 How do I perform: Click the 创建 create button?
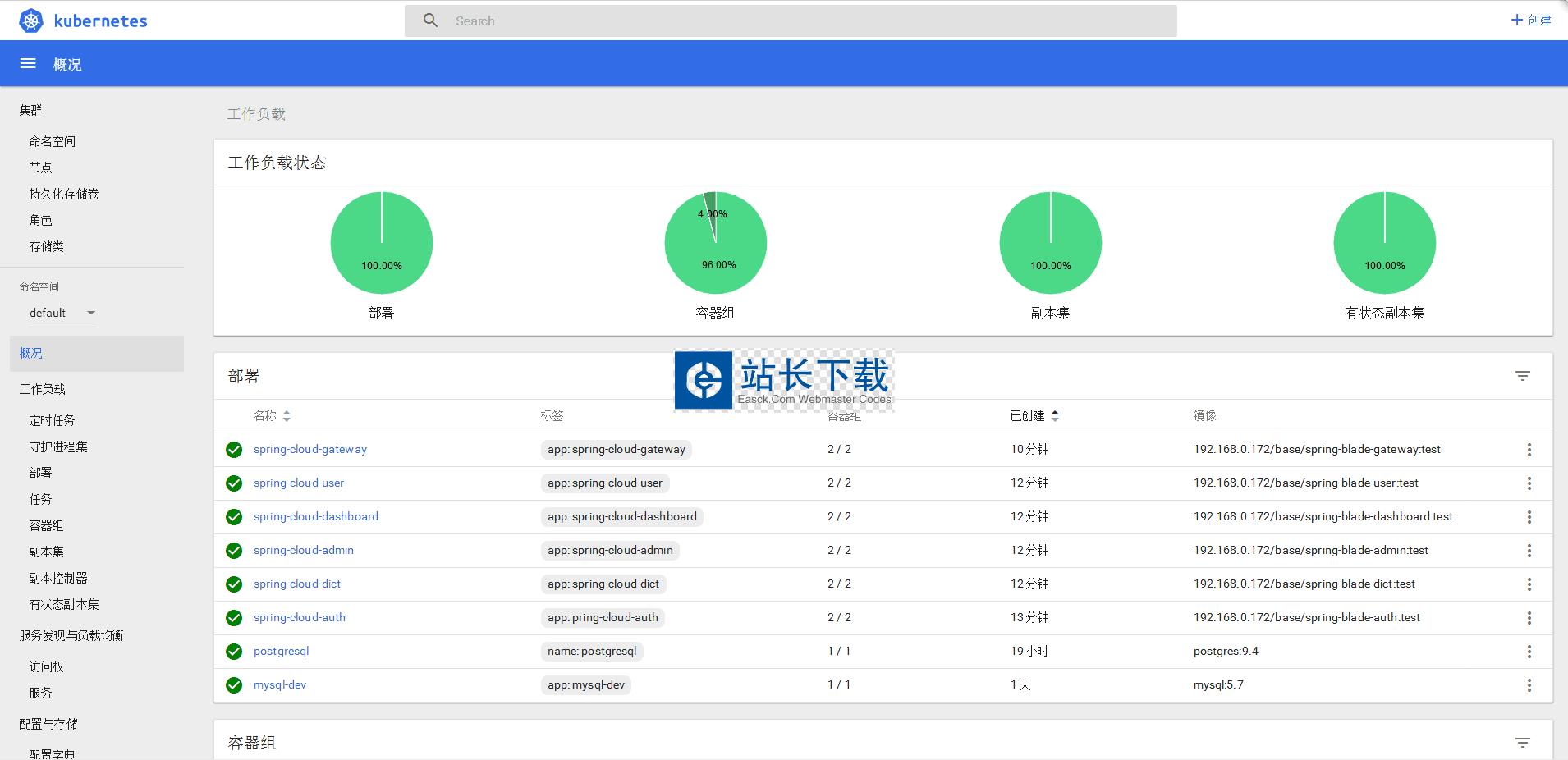pos(1531,21)
